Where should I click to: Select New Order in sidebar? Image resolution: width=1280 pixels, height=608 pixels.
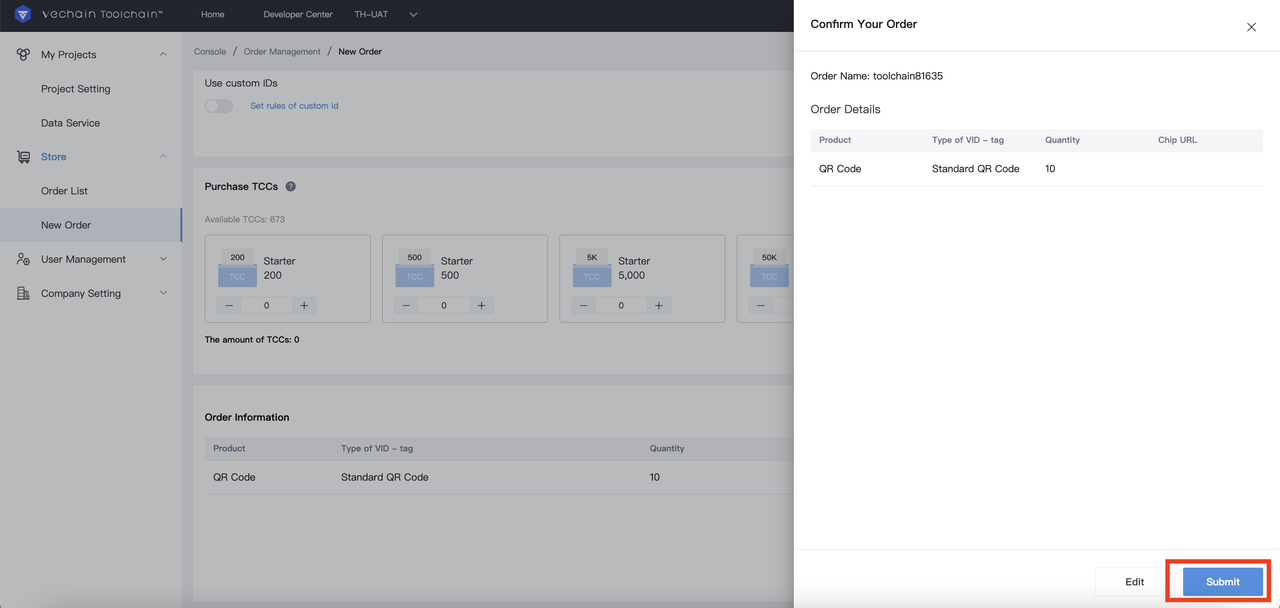click(91, 225)
